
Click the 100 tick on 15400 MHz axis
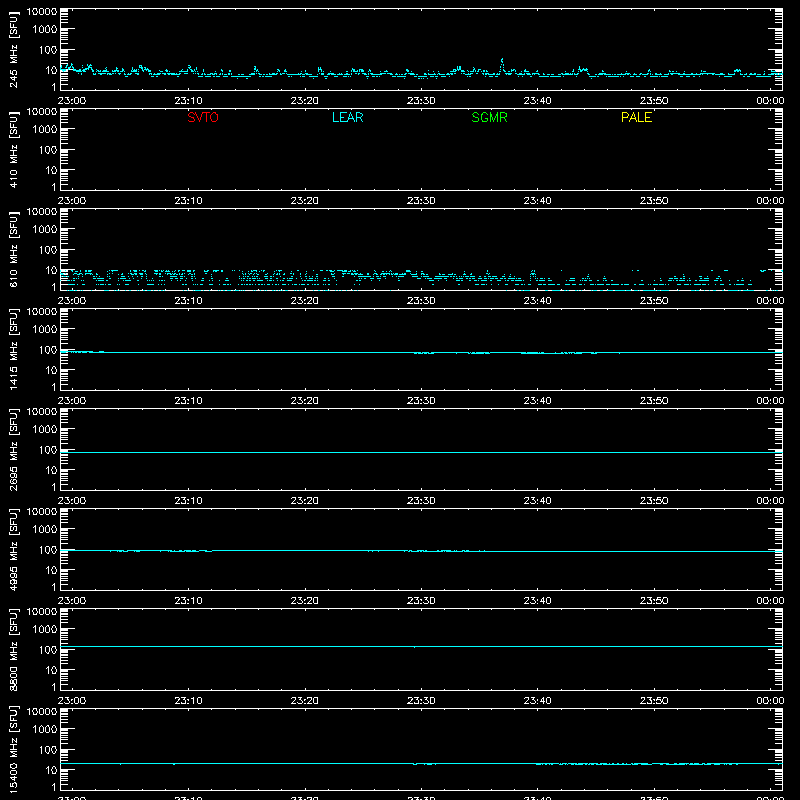(48, 750)
